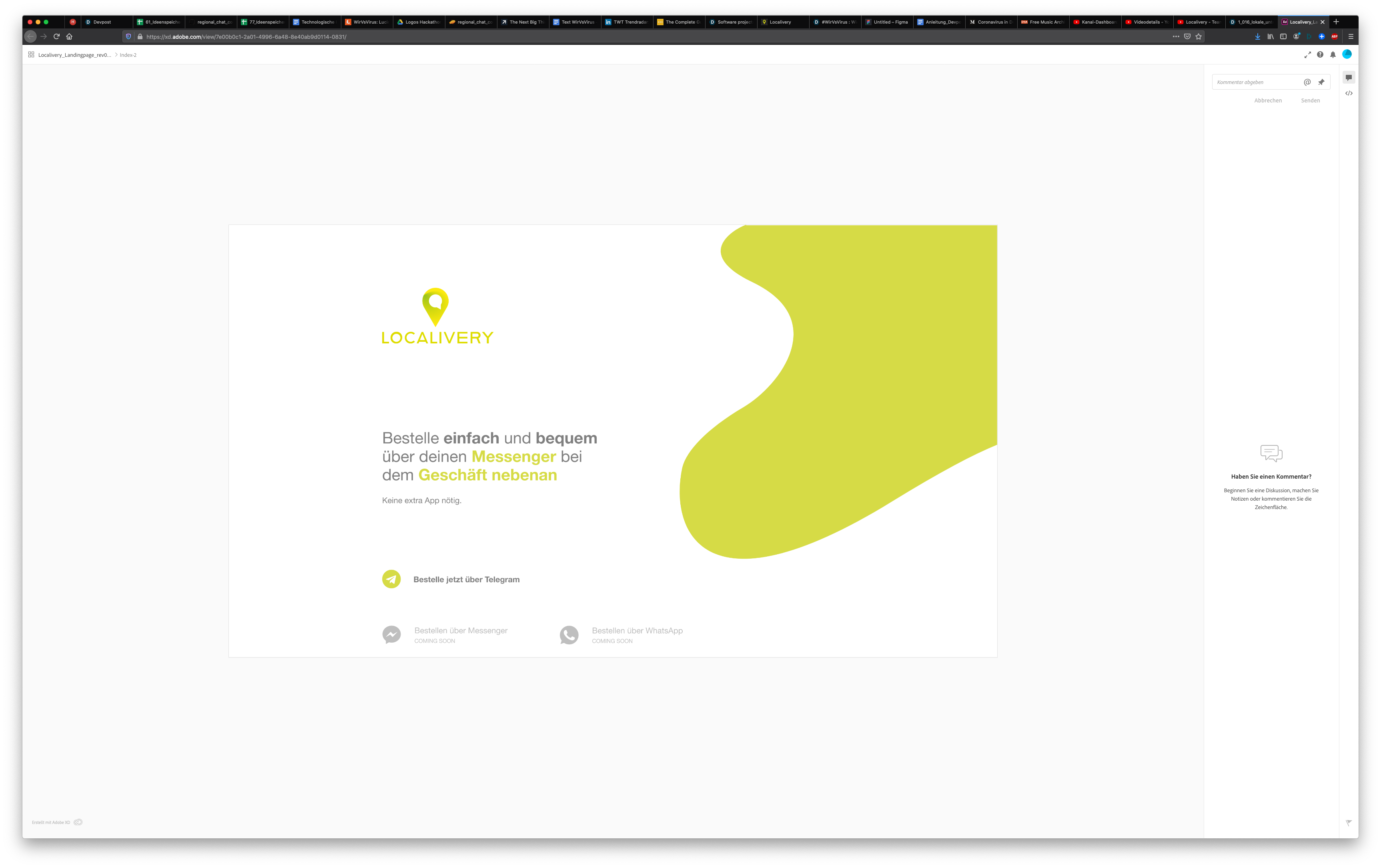Open the notifications bell

[x=1333, y=54]
